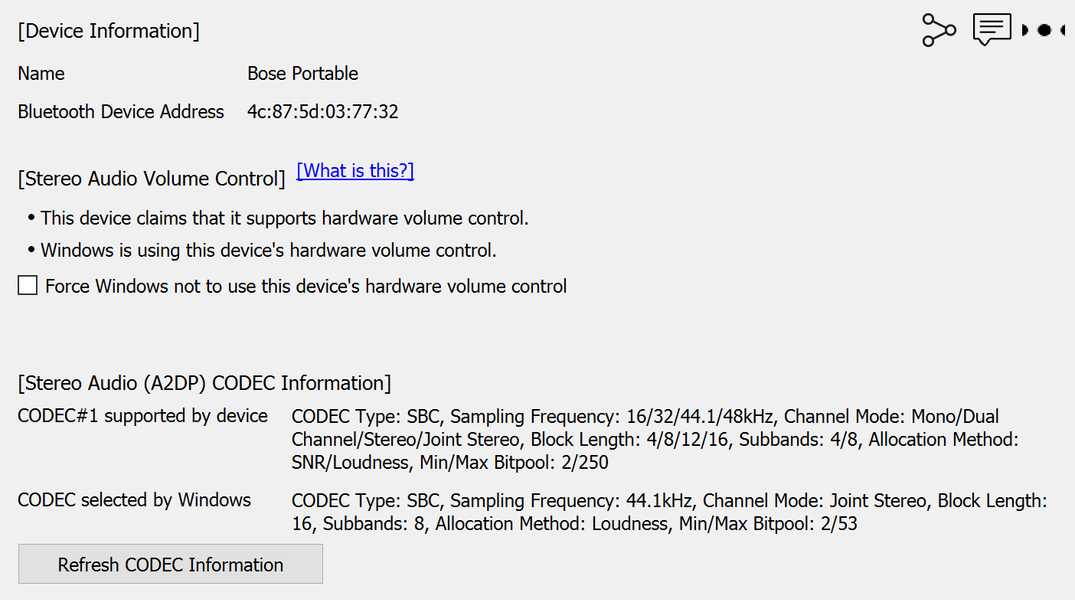Open the feedback comment icon

pos(992,30)
